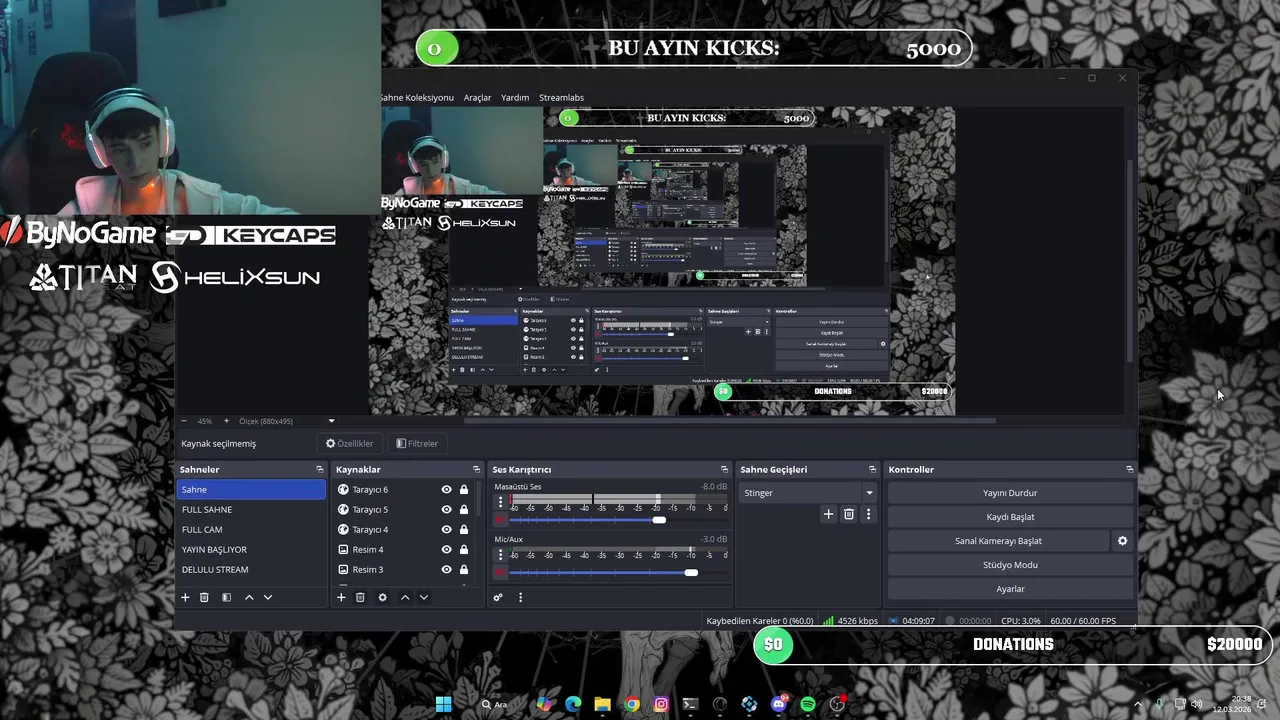The image size is (1280, 720).
Task: Open File Explorer from the taskbar
Action: pyautogui.click(x=603, y=704)
